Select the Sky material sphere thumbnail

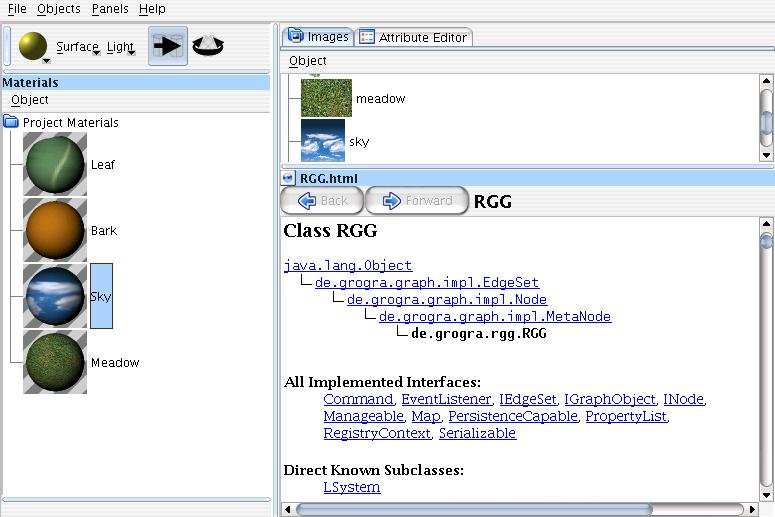(55, 296)
